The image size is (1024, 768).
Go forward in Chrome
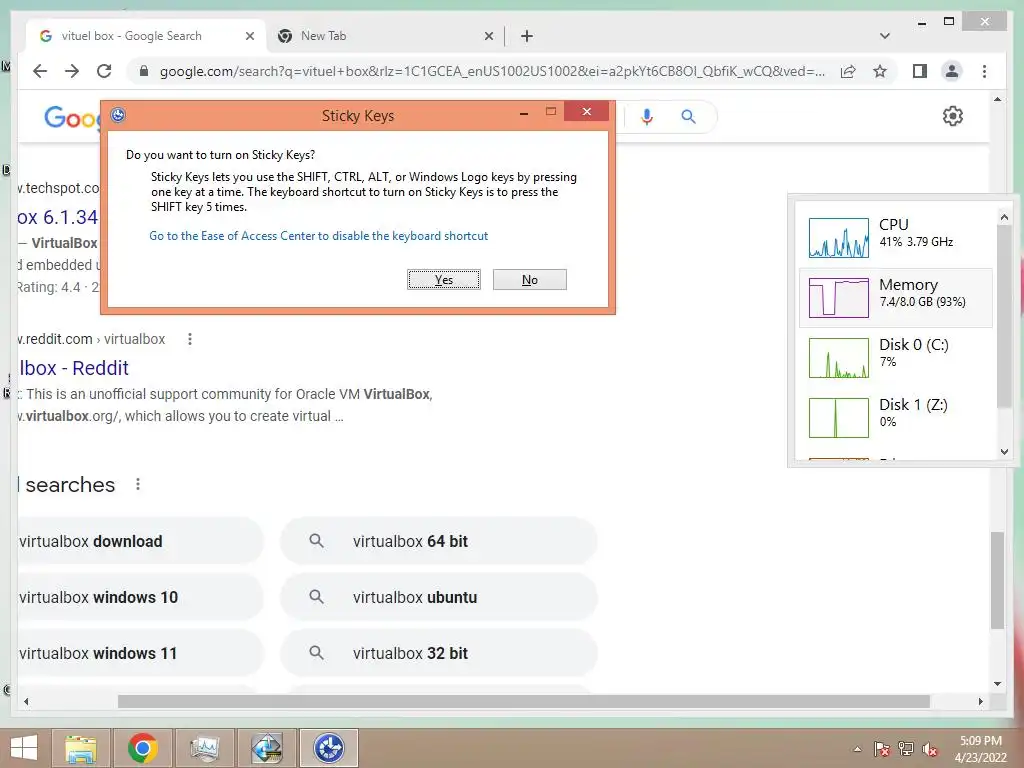[72, 71]
